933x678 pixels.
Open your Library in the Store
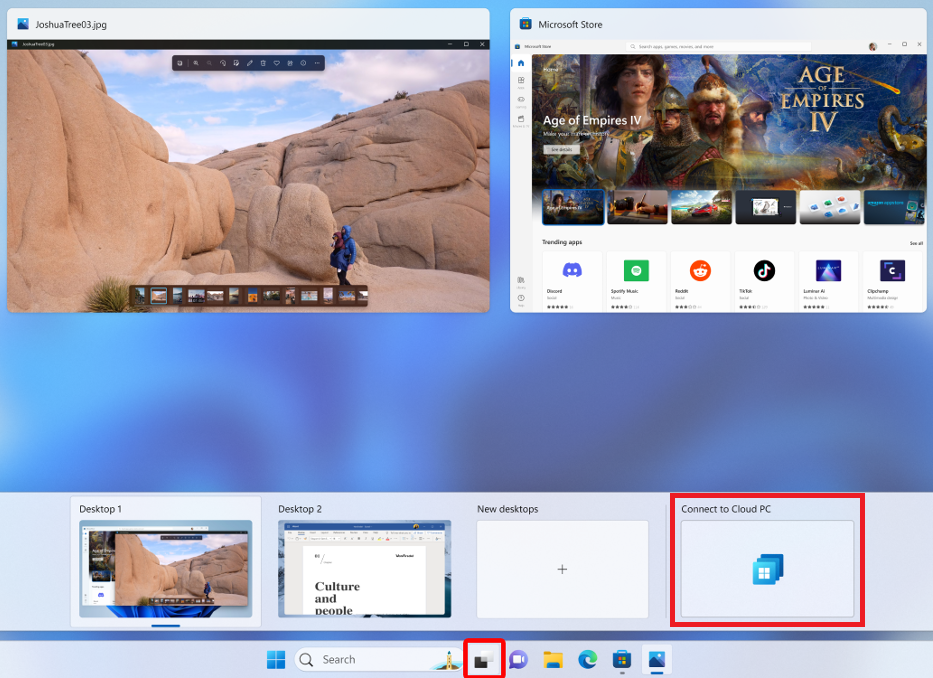coord(521,279)
